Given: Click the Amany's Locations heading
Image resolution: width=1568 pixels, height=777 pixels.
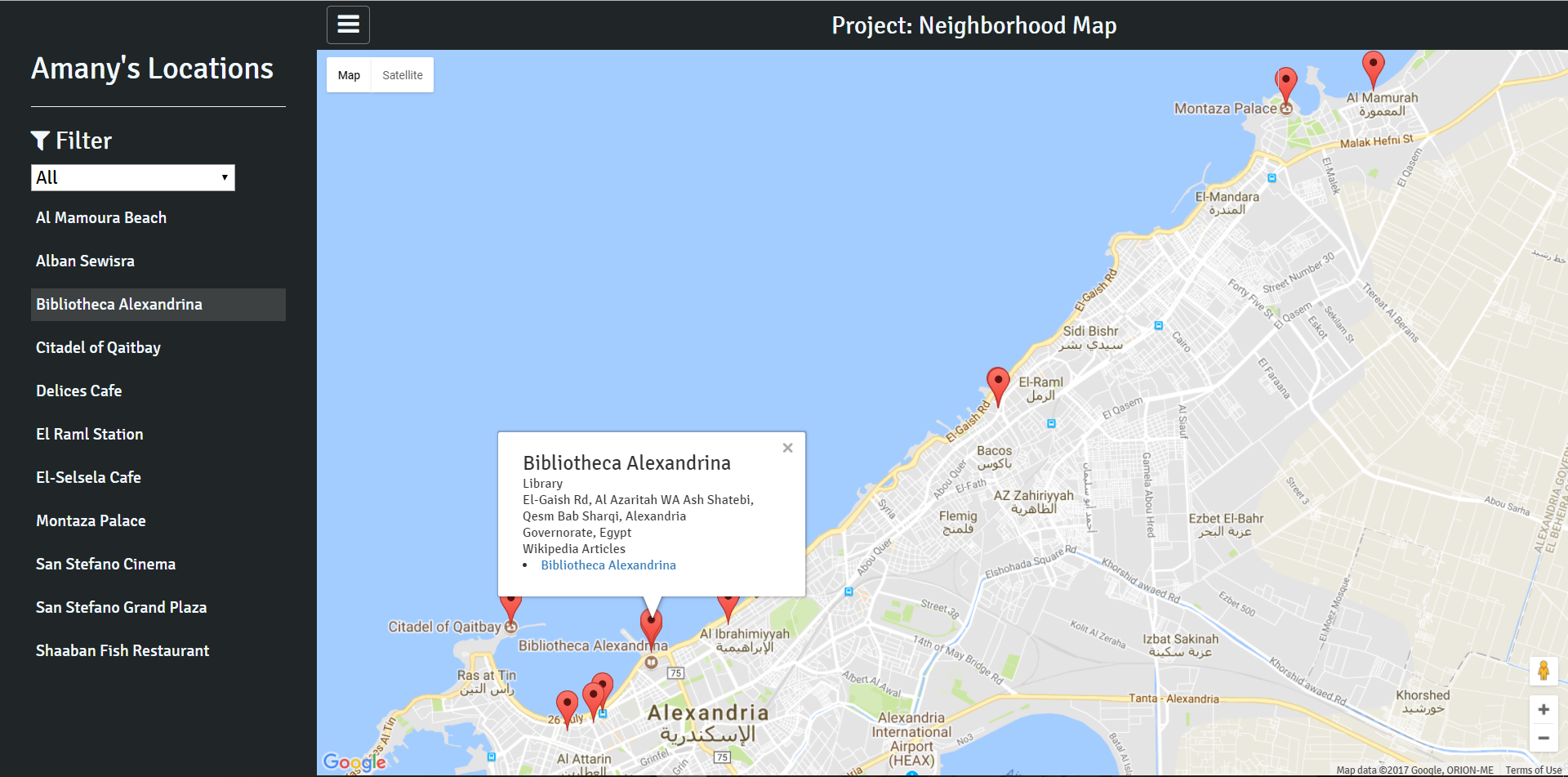Looking at the screenshot, I should (x=152, y=69).
